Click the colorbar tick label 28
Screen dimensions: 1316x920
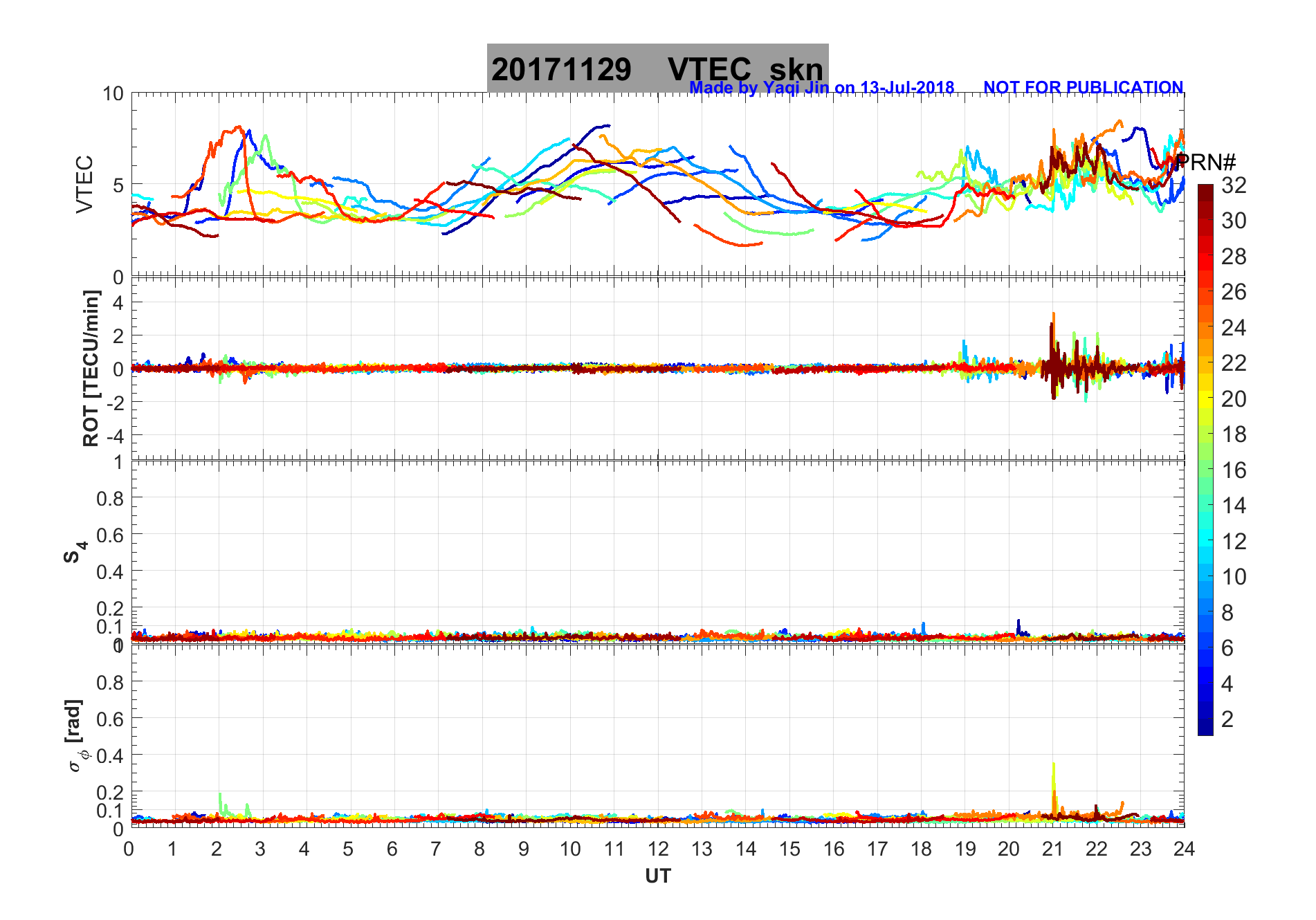1234,257
